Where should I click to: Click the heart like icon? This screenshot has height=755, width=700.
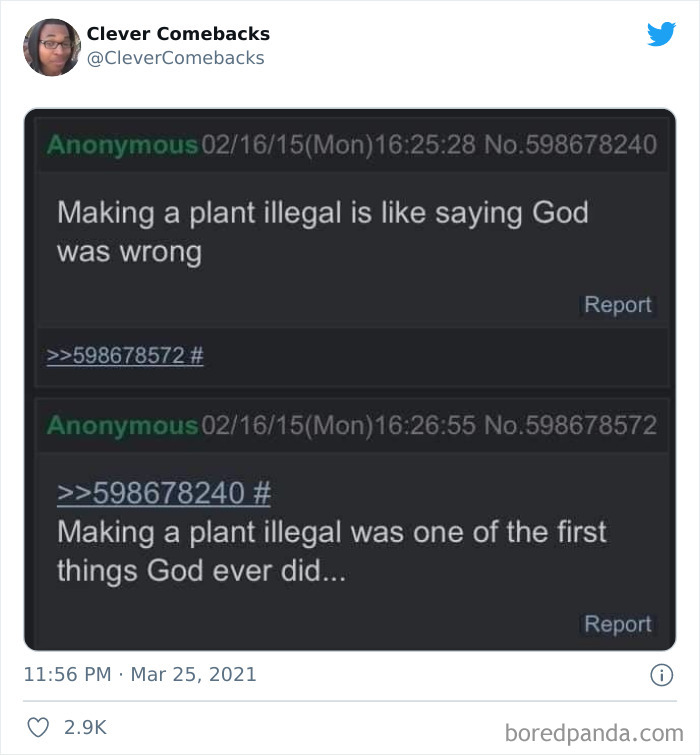click(38, 728)
